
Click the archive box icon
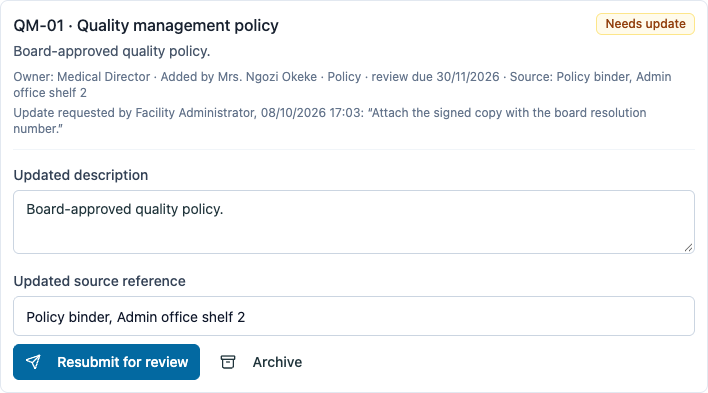(228, 362)
